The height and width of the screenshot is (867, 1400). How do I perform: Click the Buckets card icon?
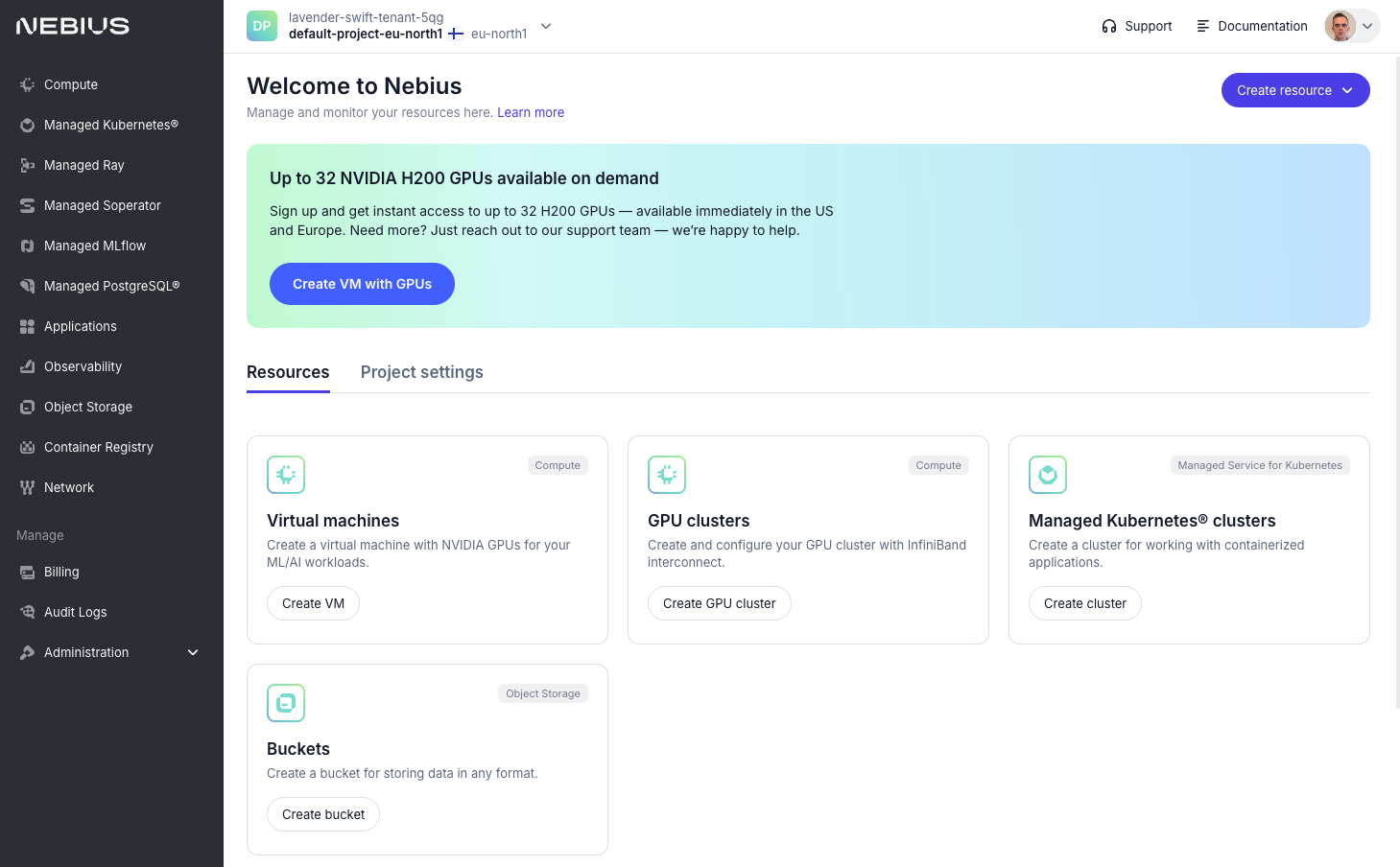pos(286,703)
